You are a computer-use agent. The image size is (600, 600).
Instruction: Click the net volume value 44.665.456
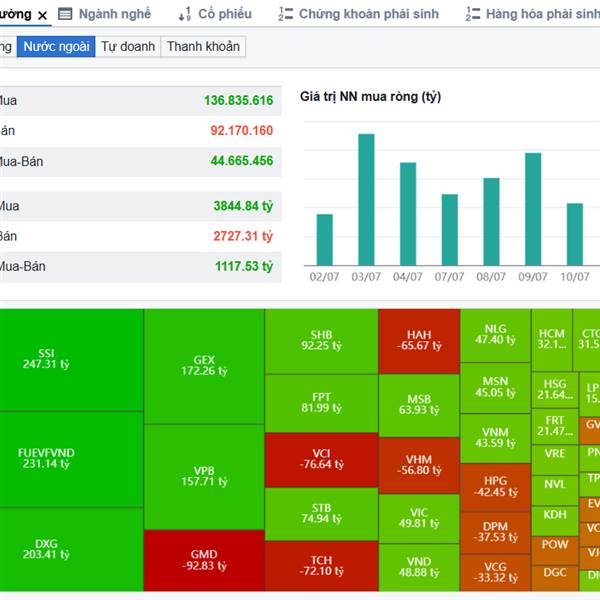click(242, 161)
